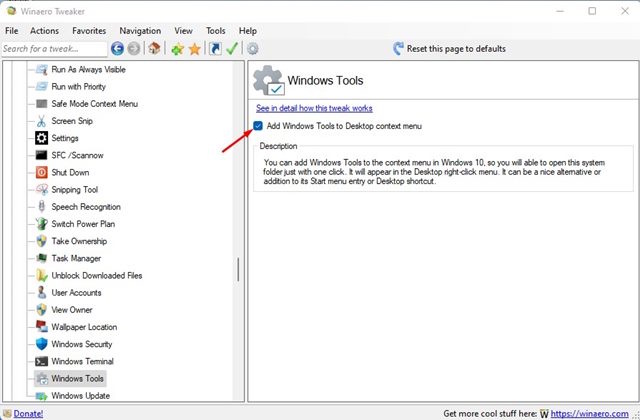640x420 pixels.
Task: Click the View Owner shield icon
Action: click(42, 309)
